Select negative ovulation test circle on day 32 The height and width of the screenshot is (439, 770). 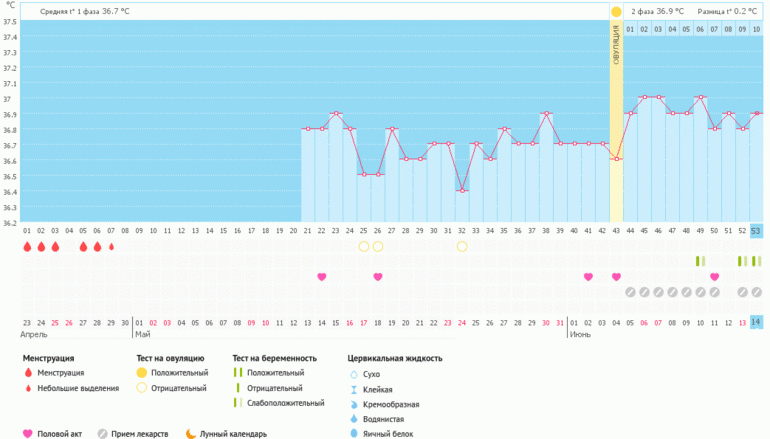click(462, 246)
